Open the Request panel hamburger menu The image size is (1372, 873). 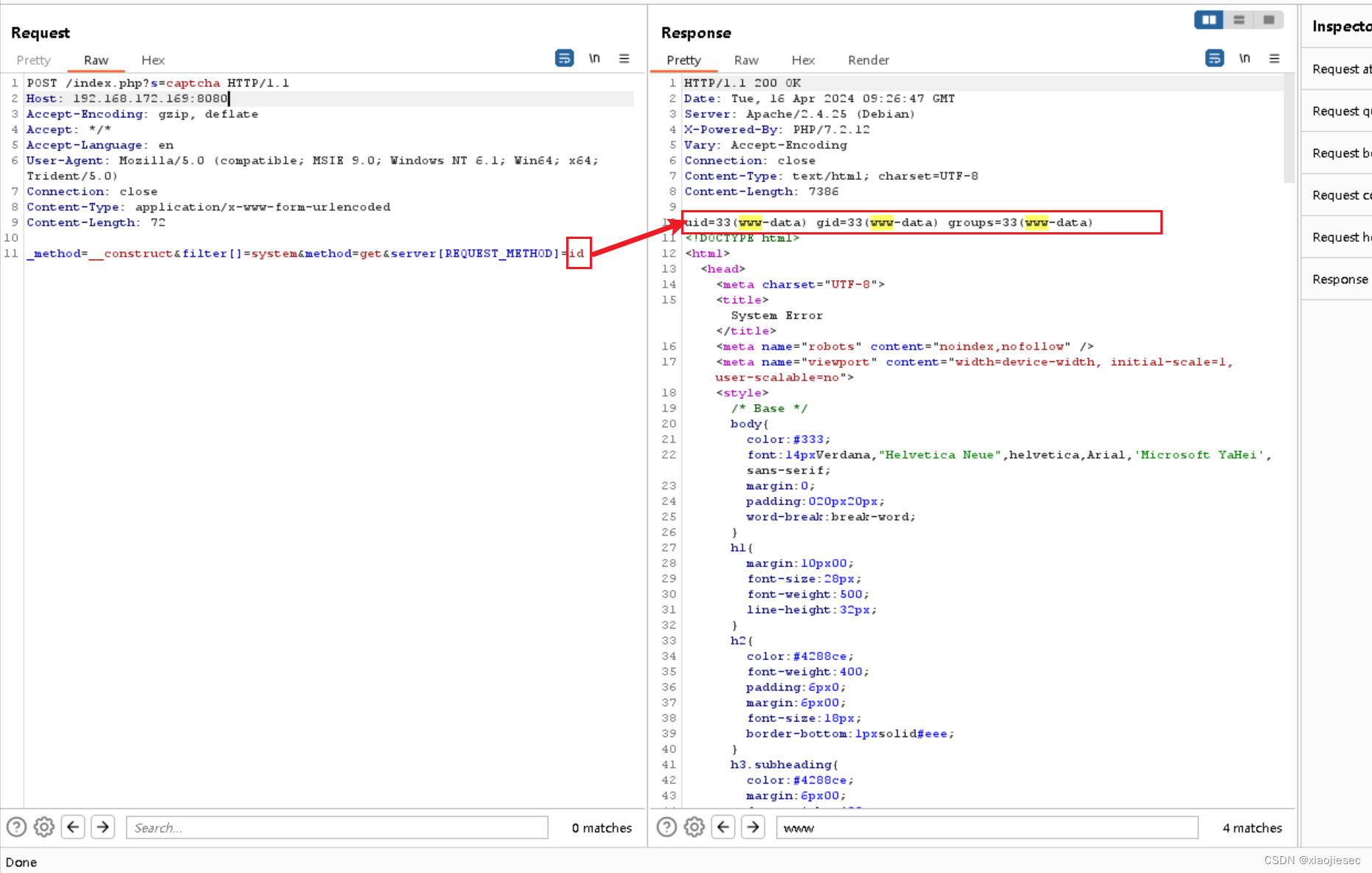(x=624, y=58)
